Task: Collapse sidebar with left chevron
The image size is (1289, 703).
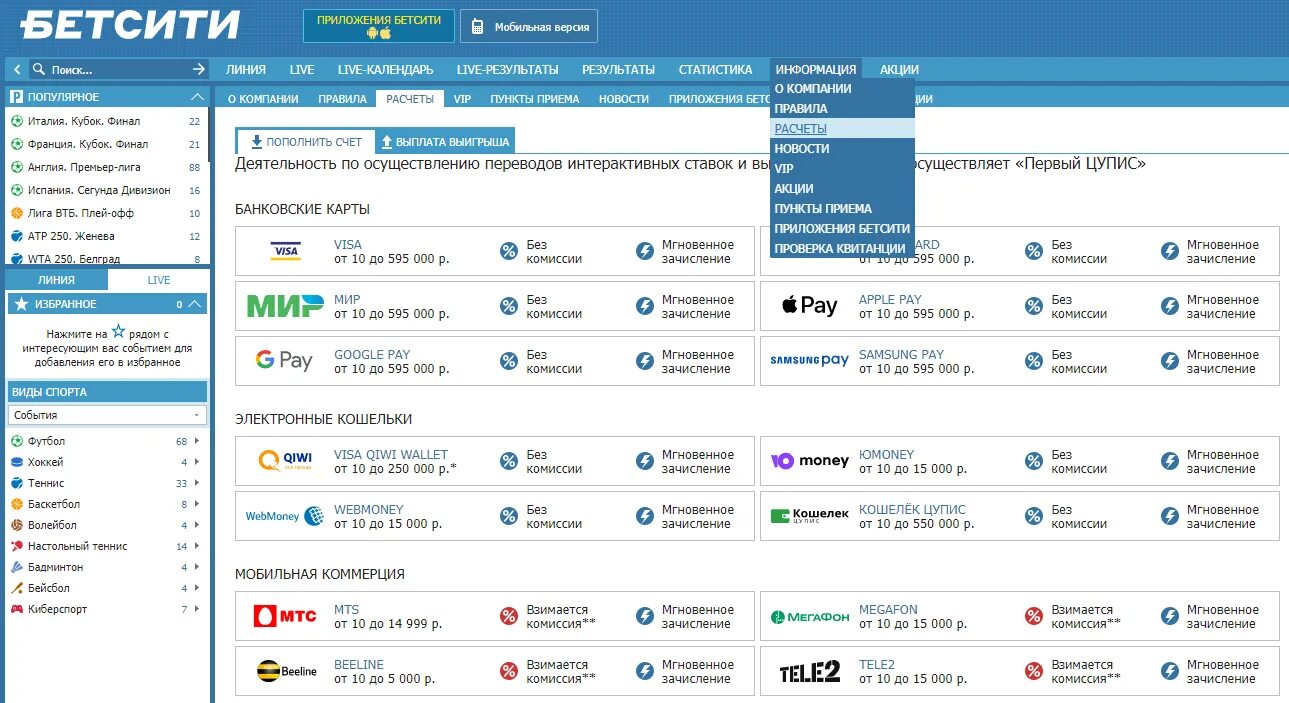Action: (17, 69)
